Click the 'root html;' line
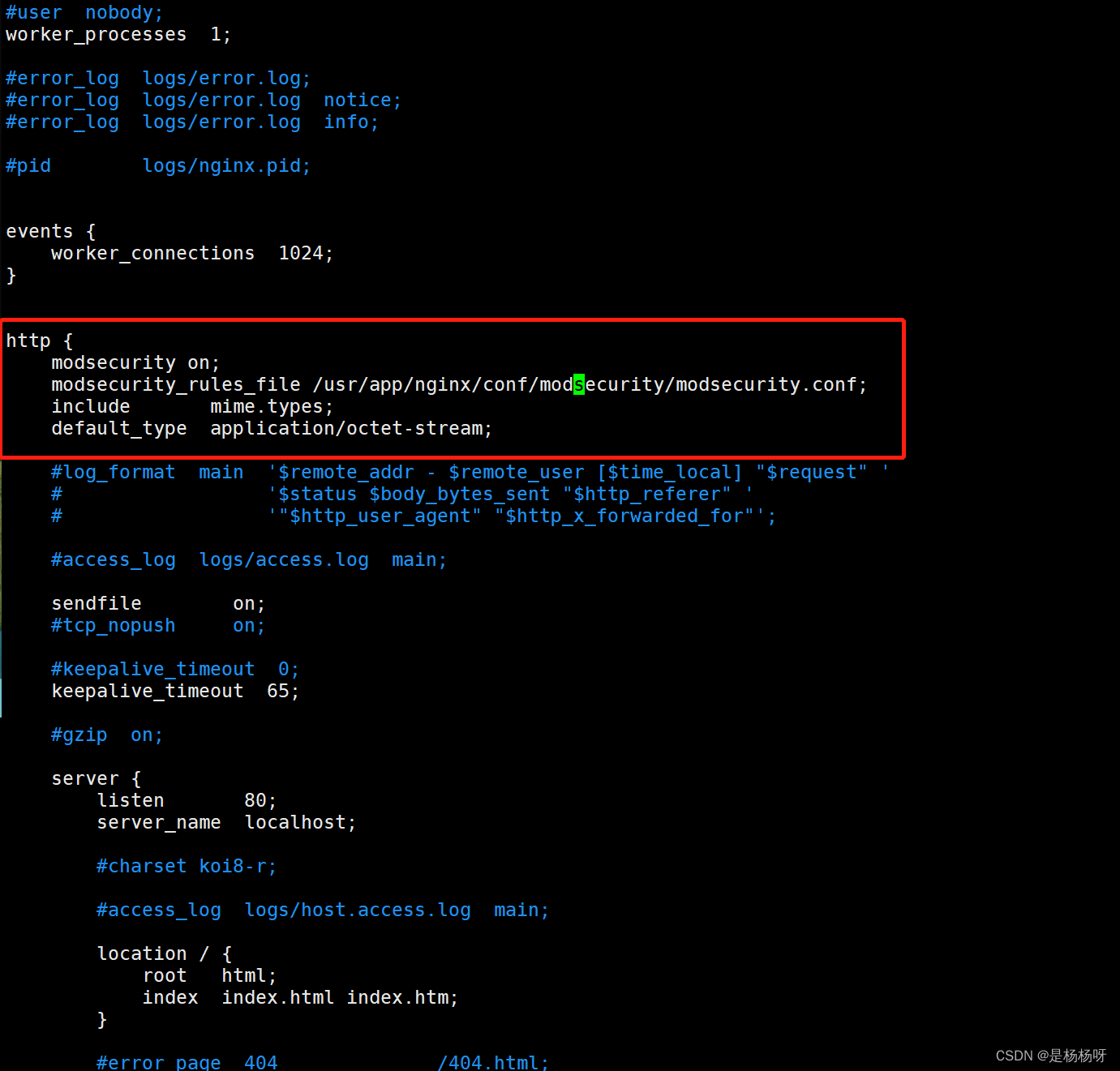The image size is (1120, 1071). tap(209, 976)
